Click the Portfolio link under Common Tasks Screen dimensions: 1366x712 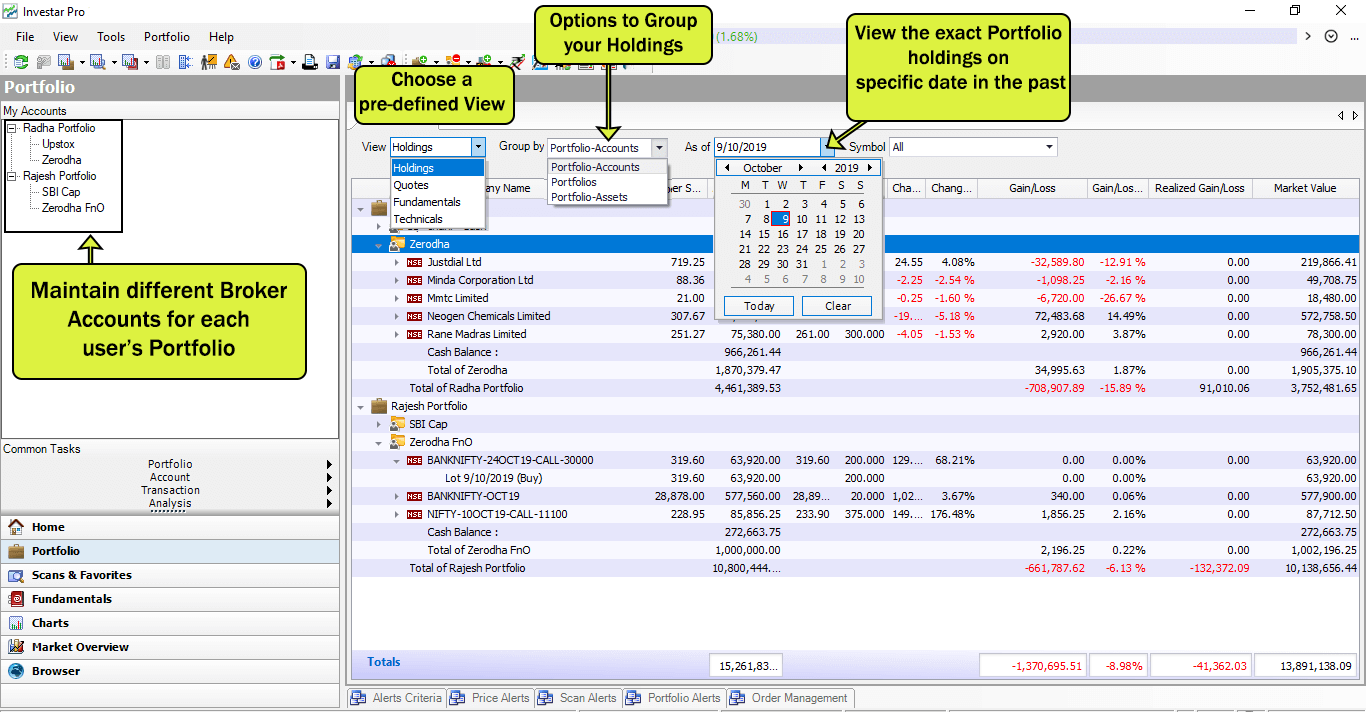point(170,464)
